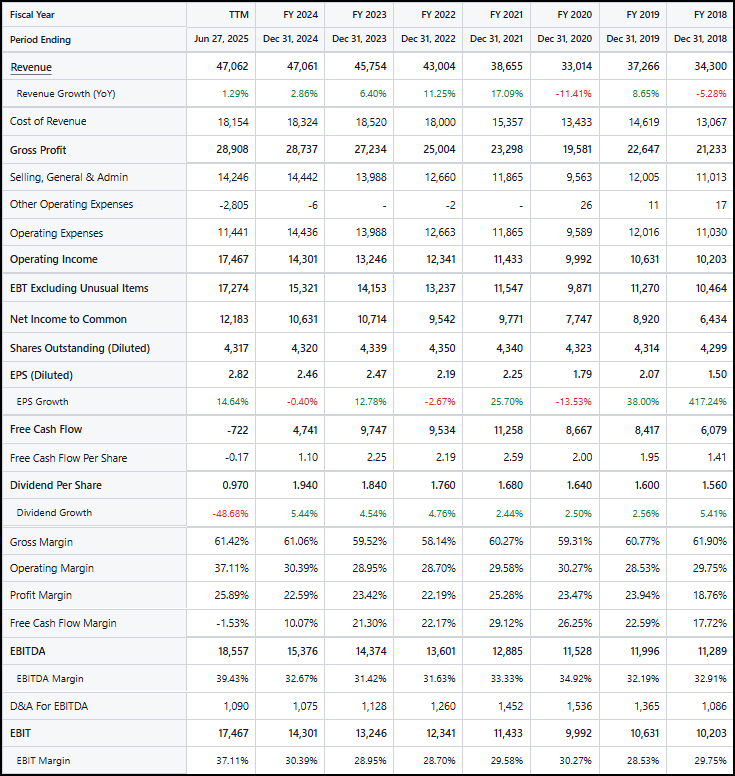Select TTM revenue value 47,062
This screenshot has height=776, width=735.
tap(233, 66)
